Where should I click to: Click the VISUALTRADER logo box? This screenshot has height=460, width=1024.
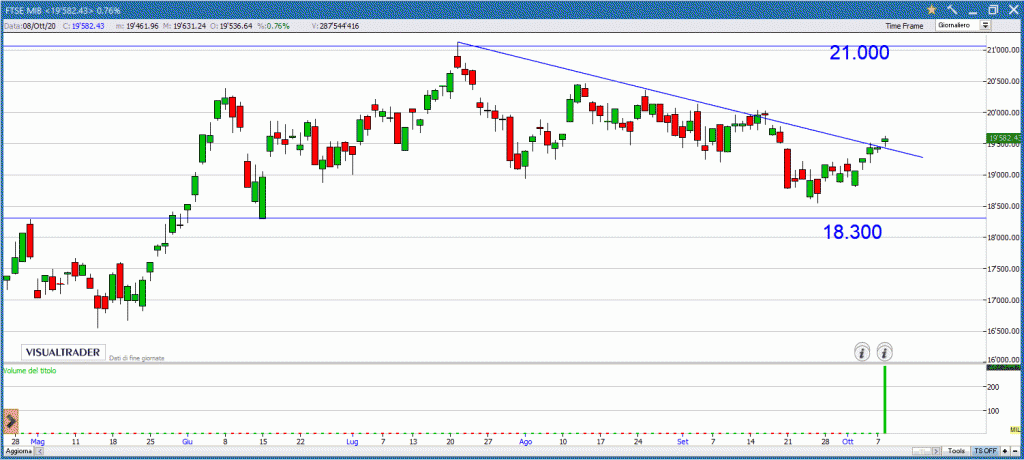click(63, 352)
